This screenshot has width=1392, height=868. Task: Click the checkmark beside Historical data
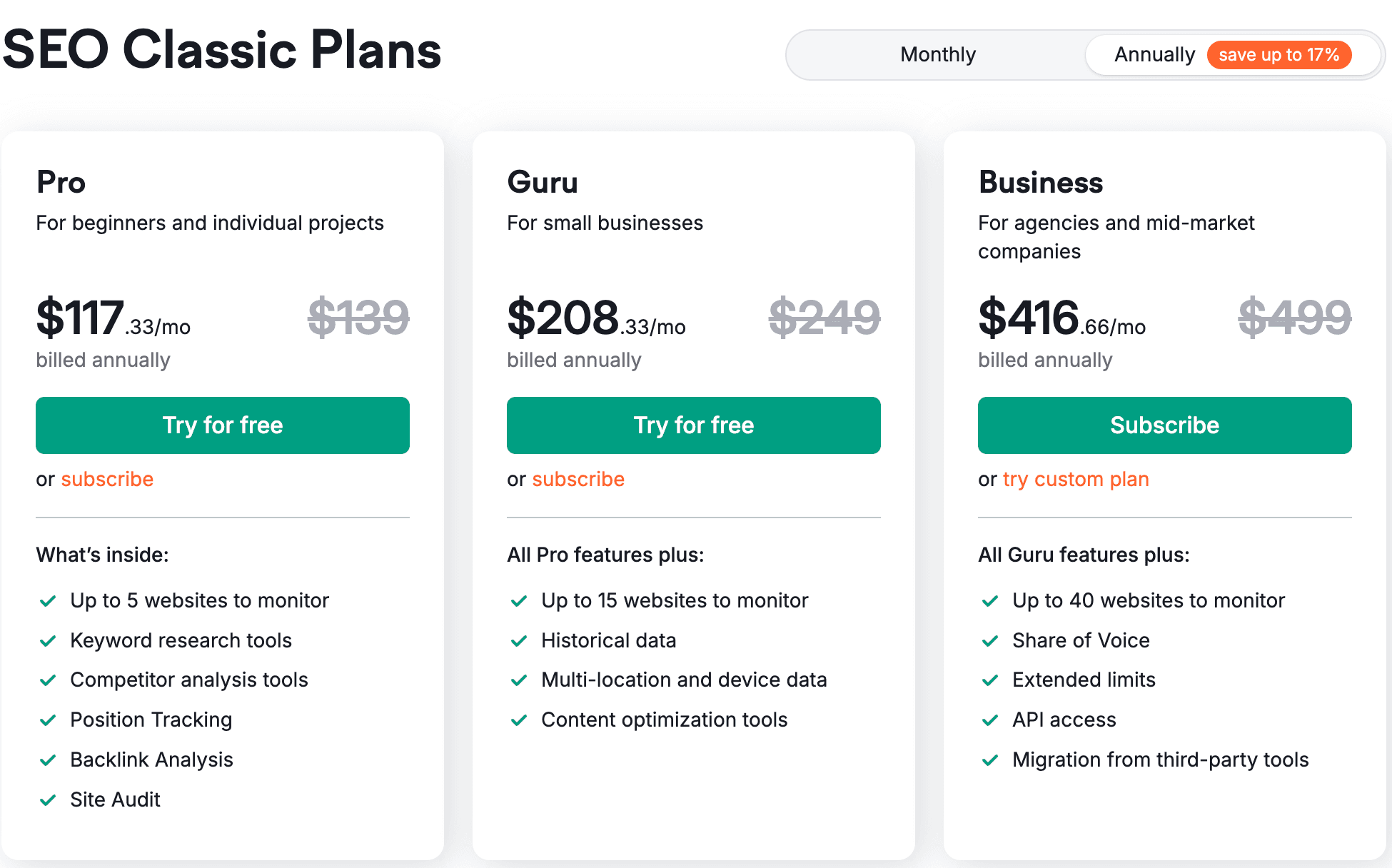tap(519, 640)
